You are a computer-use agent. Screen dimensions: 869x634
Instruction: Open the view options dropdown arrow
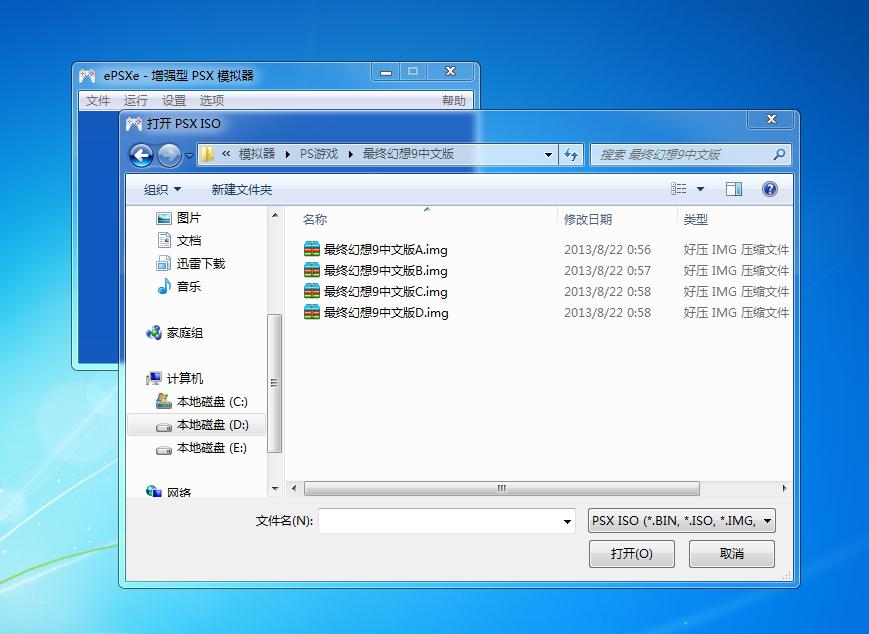pyautogui.click(x=700, y=189)
